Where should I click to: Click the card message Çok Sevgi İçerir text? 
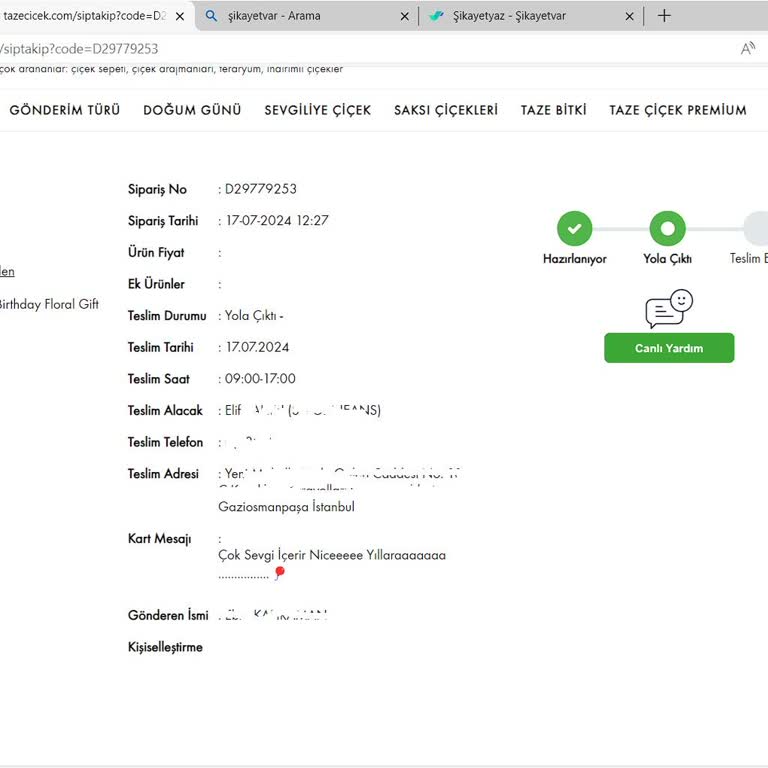pyautogui.click(x=332, y=555)
